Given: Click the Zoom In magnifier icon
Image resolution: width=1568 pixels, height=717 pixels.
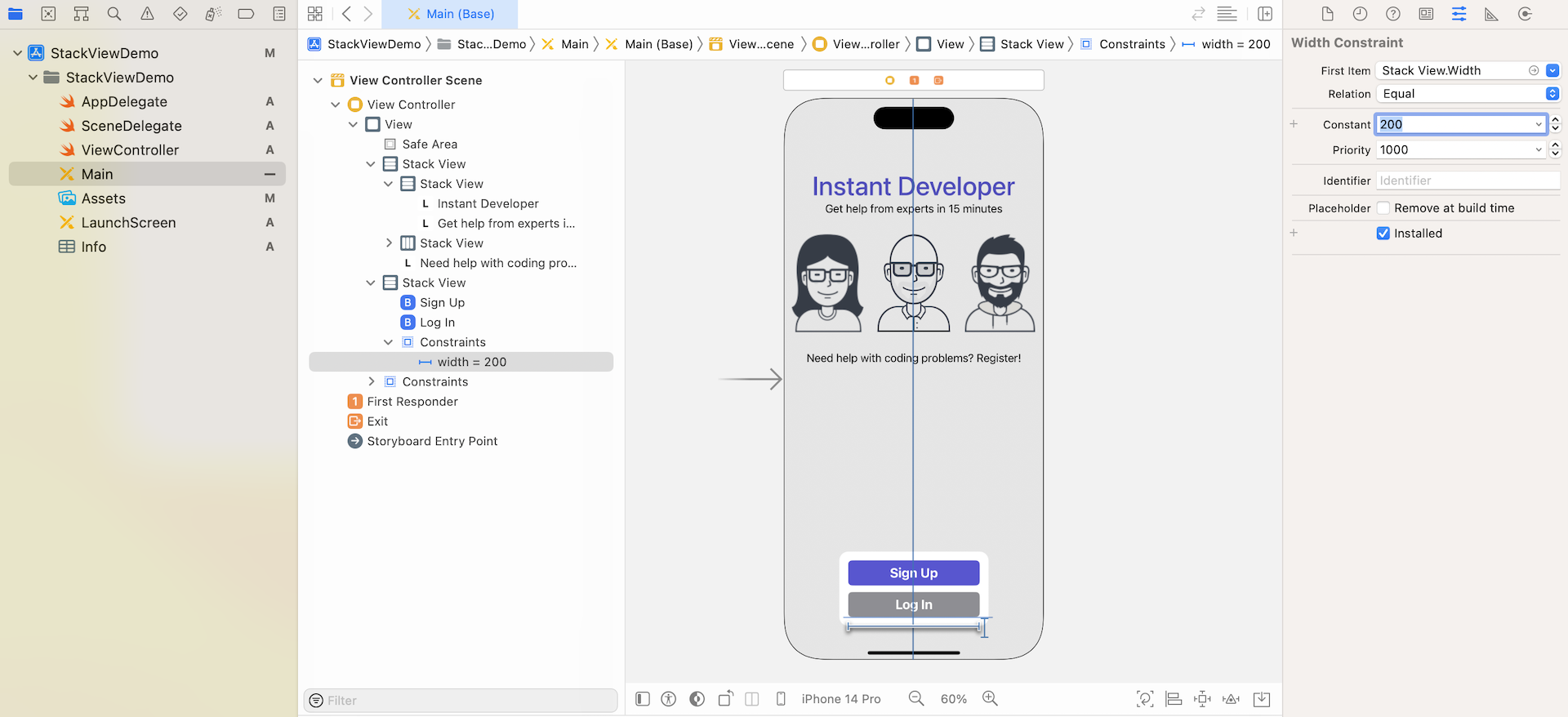Looking at the screenshot, I should (990, 698).
